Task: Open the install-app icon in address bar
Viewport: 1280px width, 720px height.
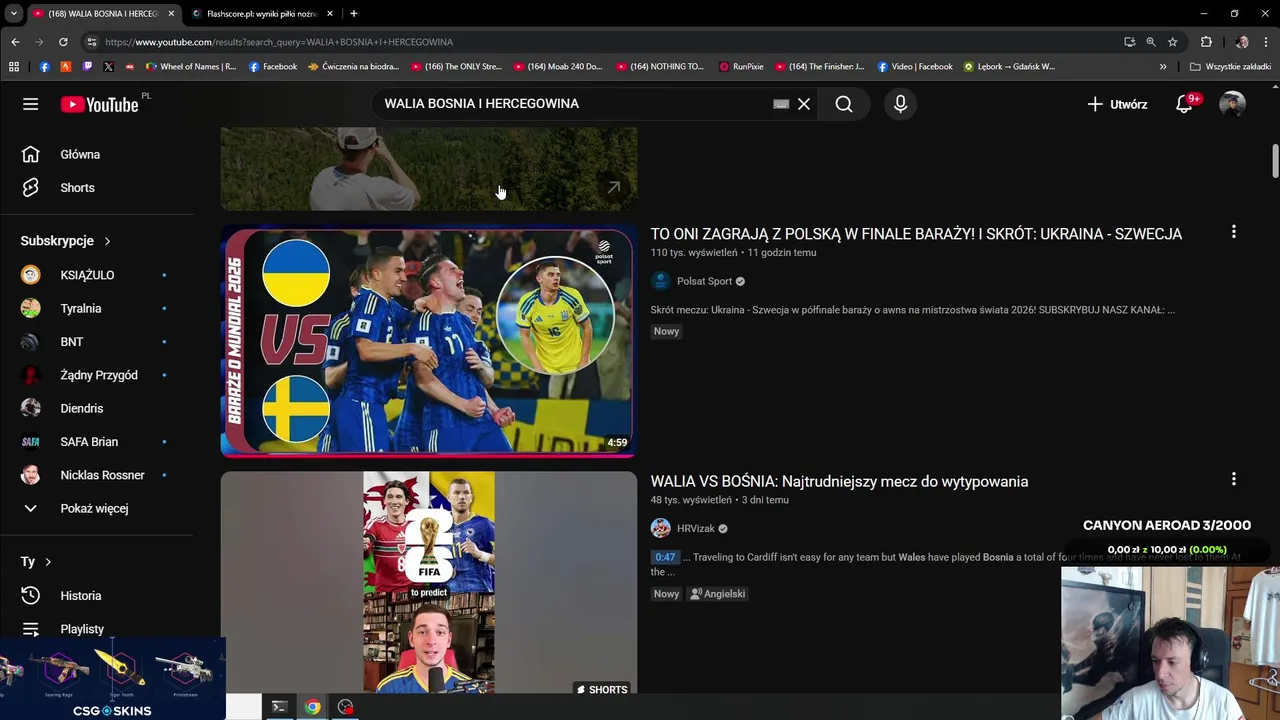Action: (1129, 42)
